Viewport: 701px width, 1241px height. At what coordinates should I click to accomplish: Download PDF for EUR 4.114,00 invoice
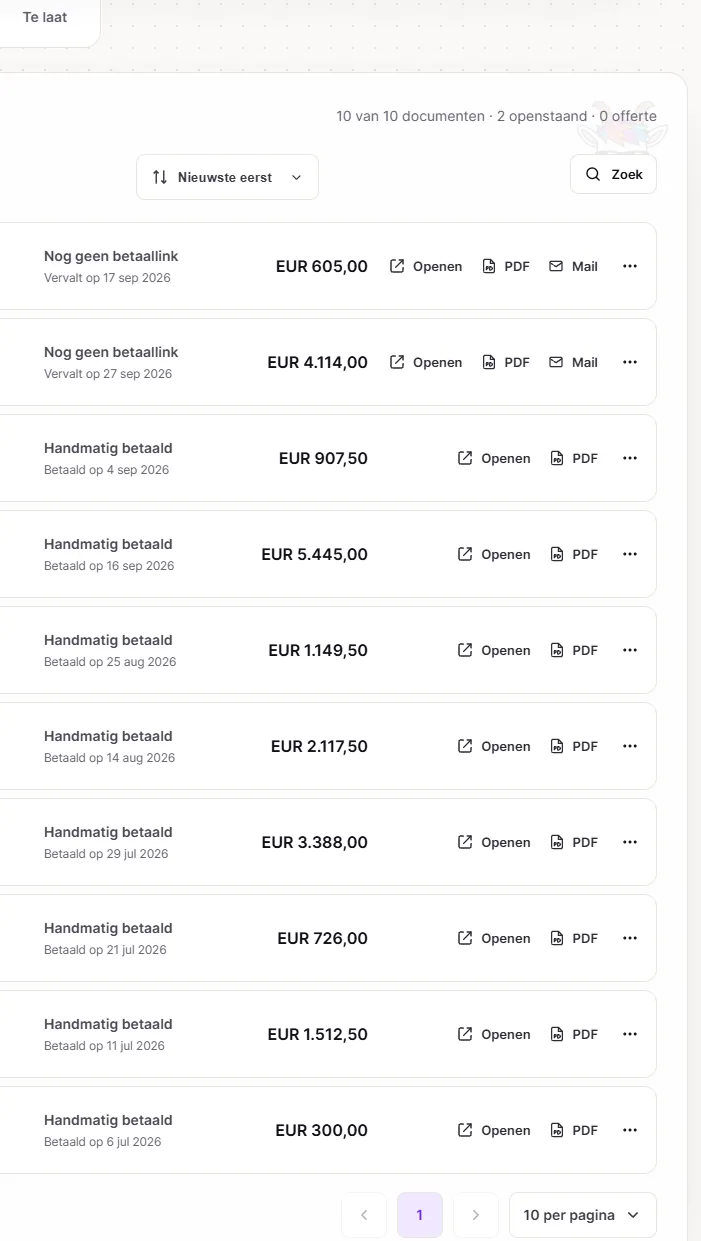(506, 362)
